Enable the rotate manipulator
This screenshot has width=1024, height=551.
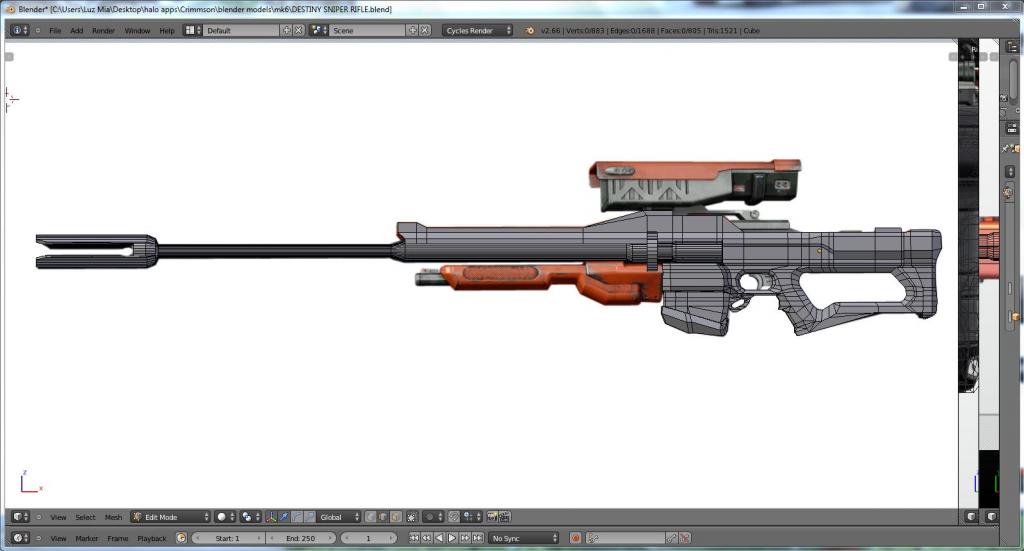click(x=296, y=516)
